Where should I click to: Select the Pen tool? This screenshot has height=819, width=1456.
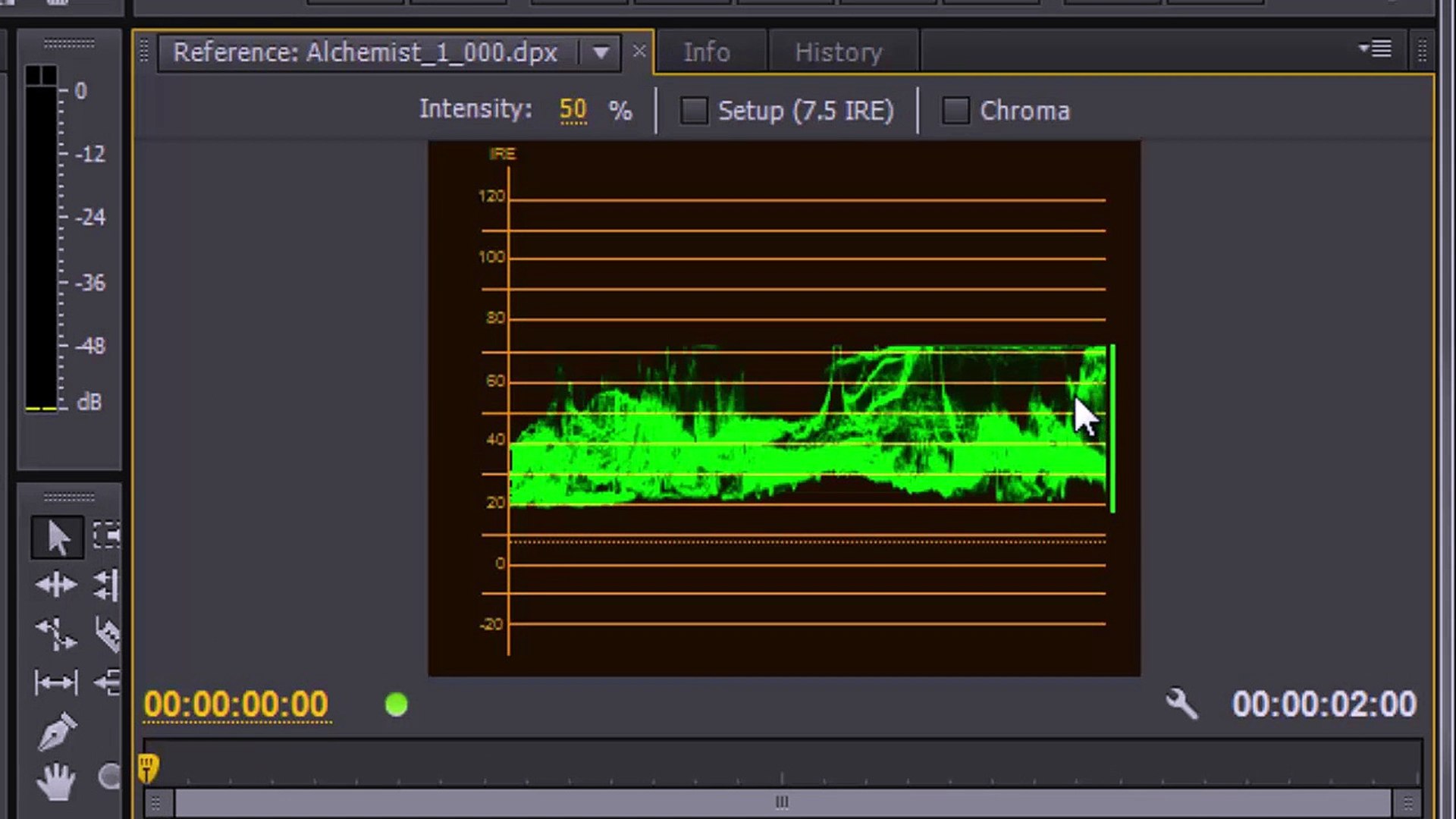57,731
